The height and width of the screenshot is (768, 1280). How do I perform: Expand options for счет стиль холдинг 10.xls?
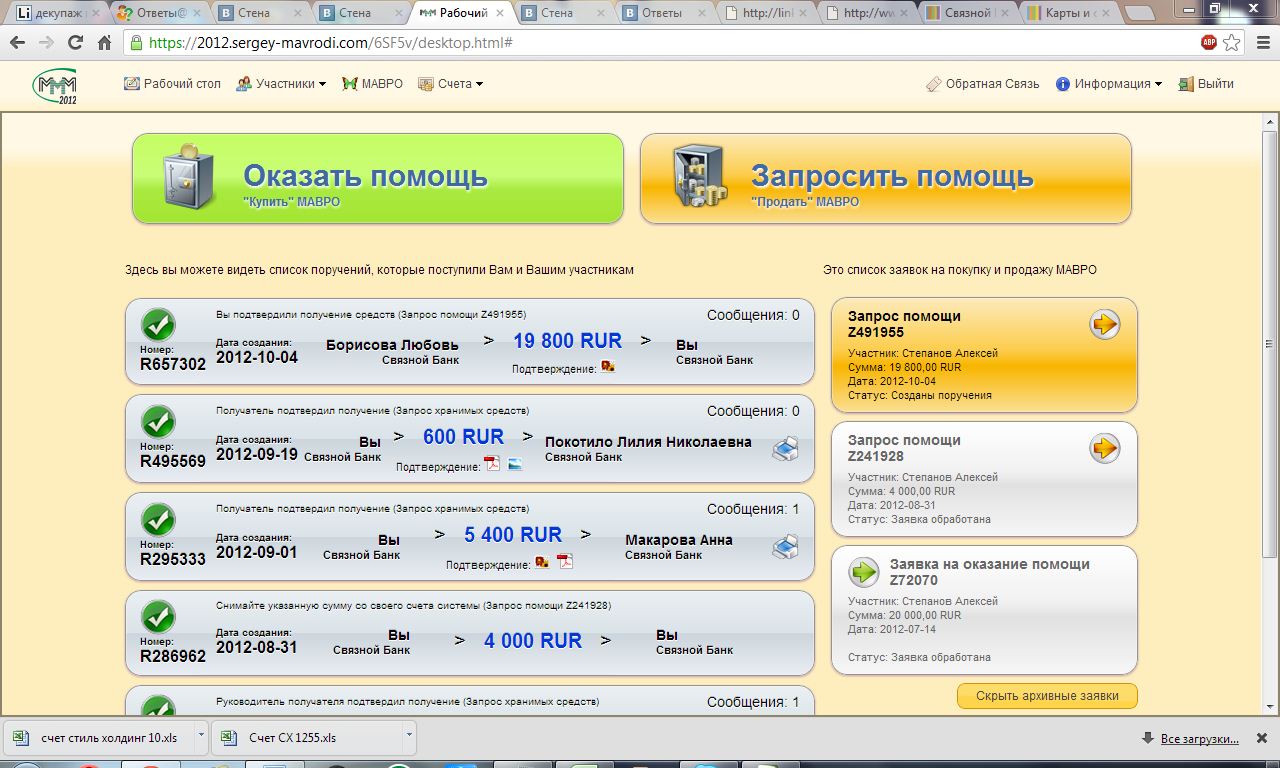pyautogui.click(x=202, y=738)
